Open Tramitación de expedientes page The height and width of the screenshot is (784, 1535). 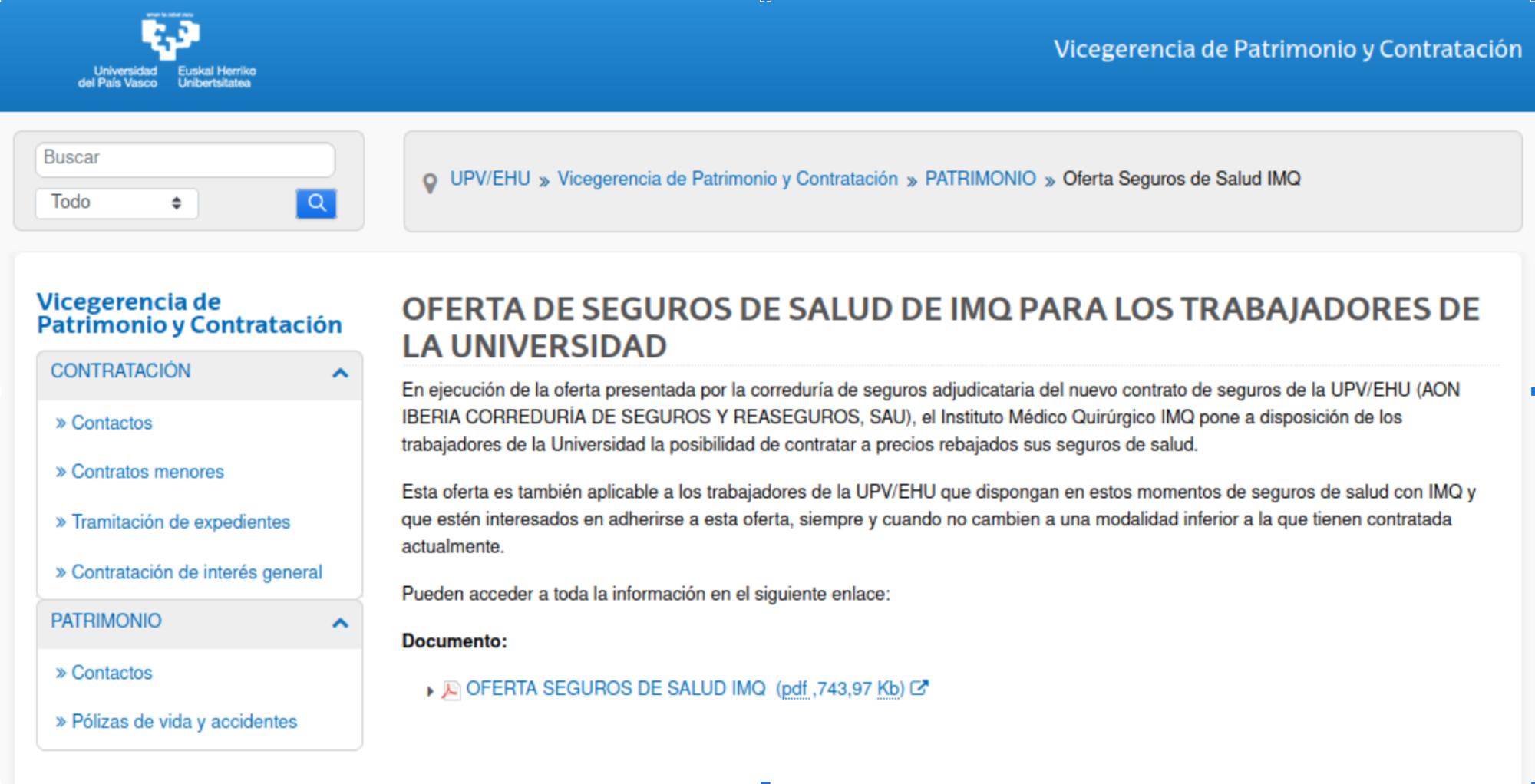point(180,522)
